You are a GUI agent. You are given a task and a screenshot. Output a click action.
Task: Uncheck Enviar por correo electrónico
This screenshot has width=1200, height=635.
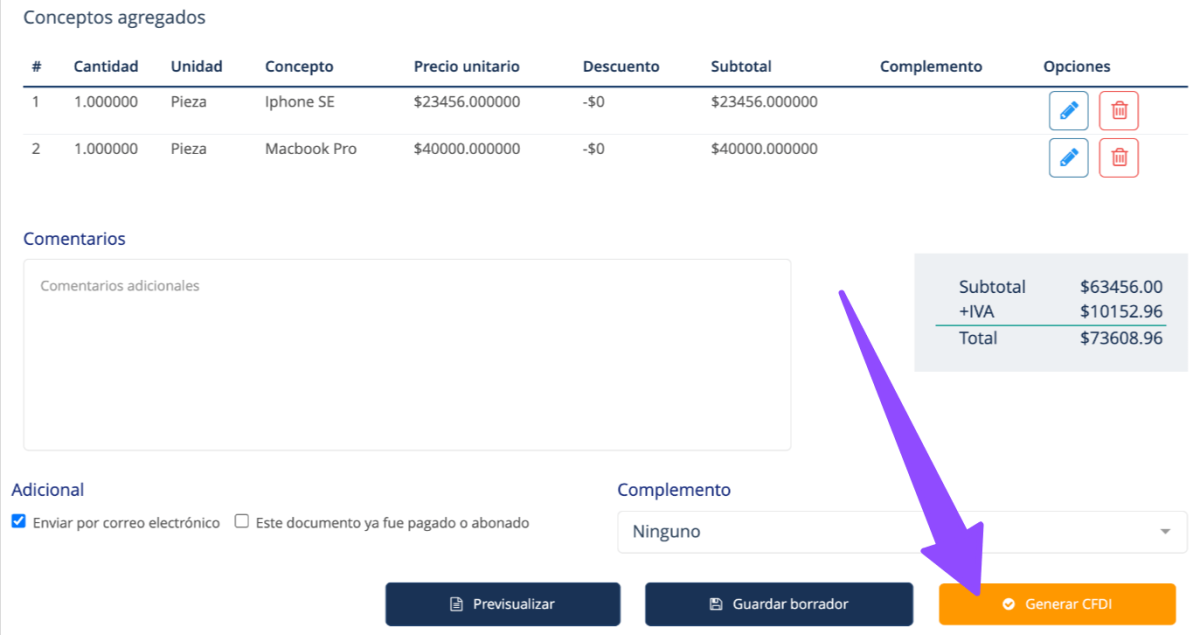pyautogui.click(x=18, y=522)
